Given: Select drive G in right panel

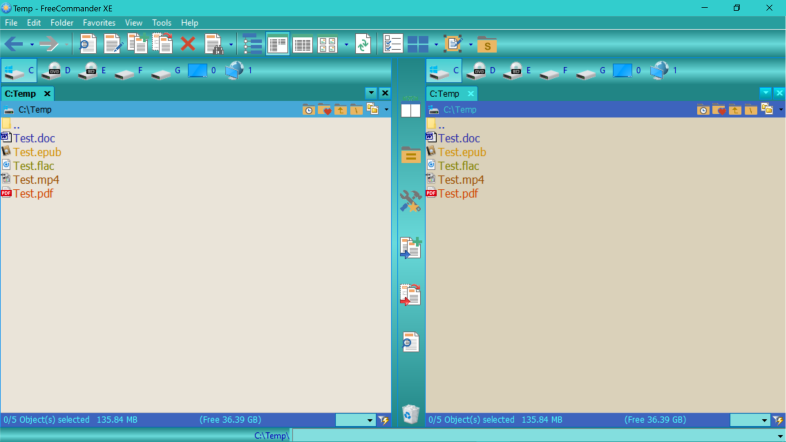Looking at the screenshot, I should (x=591, y=71).
